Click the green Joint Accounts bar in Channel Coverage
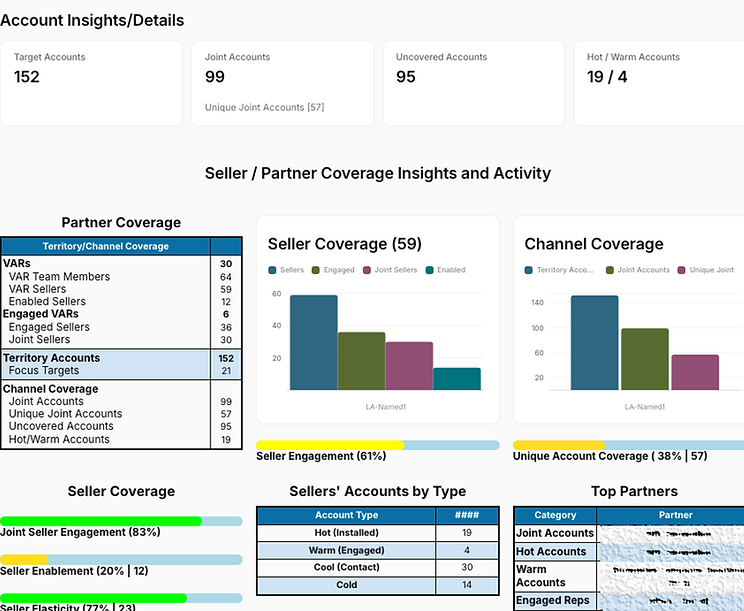 645,359
